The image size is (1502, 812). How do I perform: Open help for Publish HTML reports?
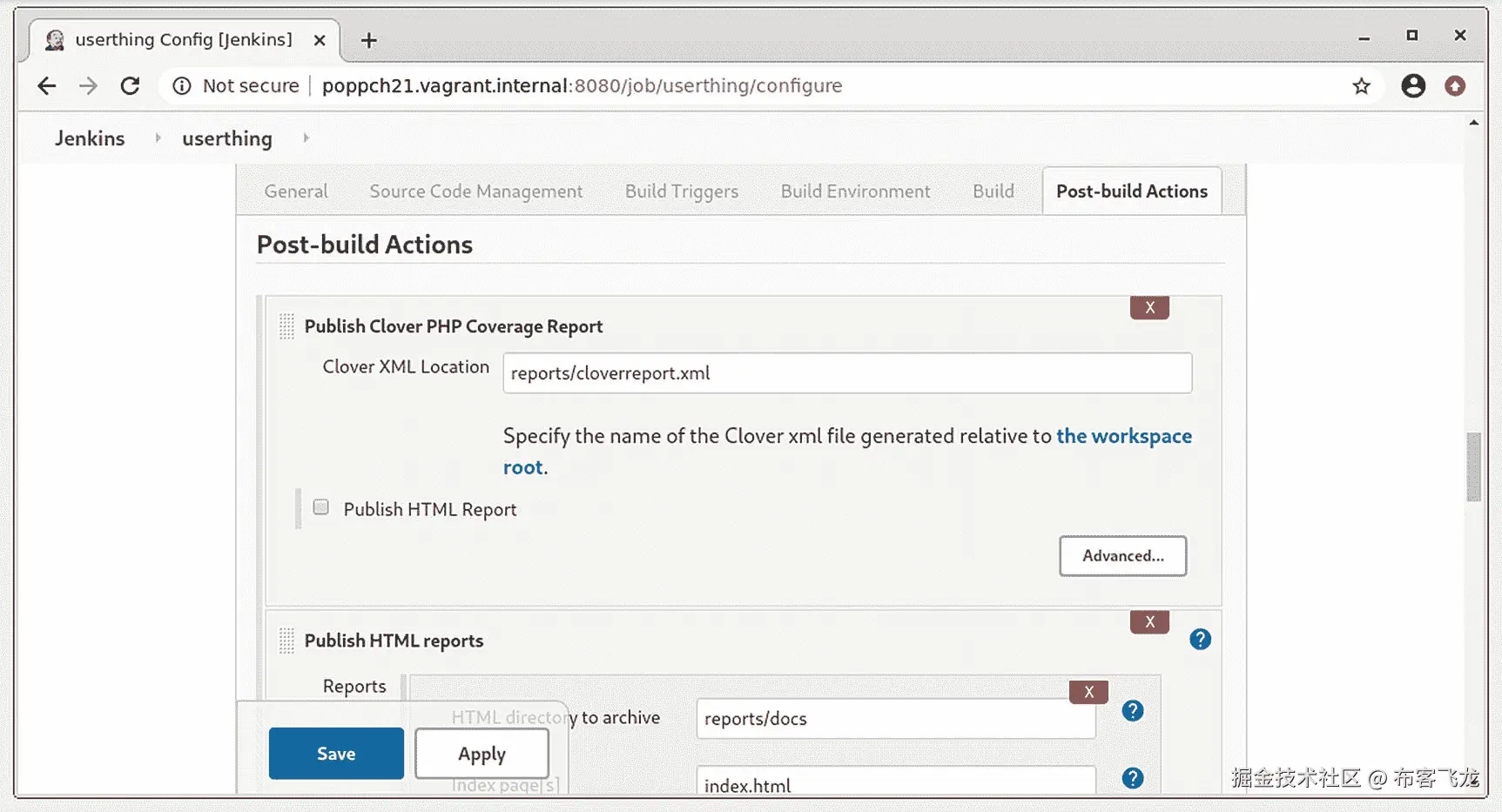pos(1200,640)
